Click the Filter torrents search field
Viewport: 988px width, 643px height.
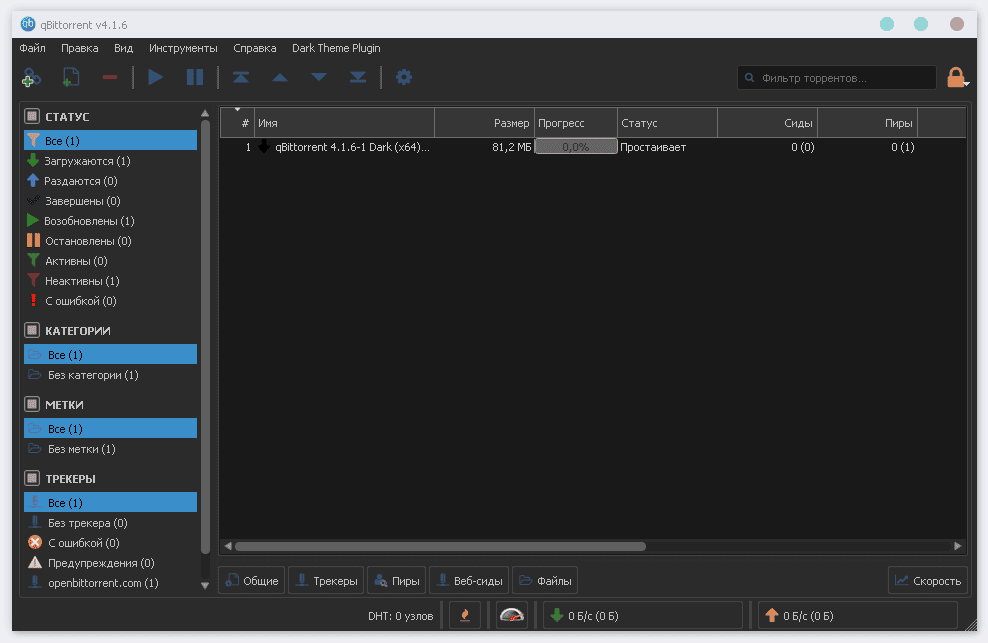point(837,78)
